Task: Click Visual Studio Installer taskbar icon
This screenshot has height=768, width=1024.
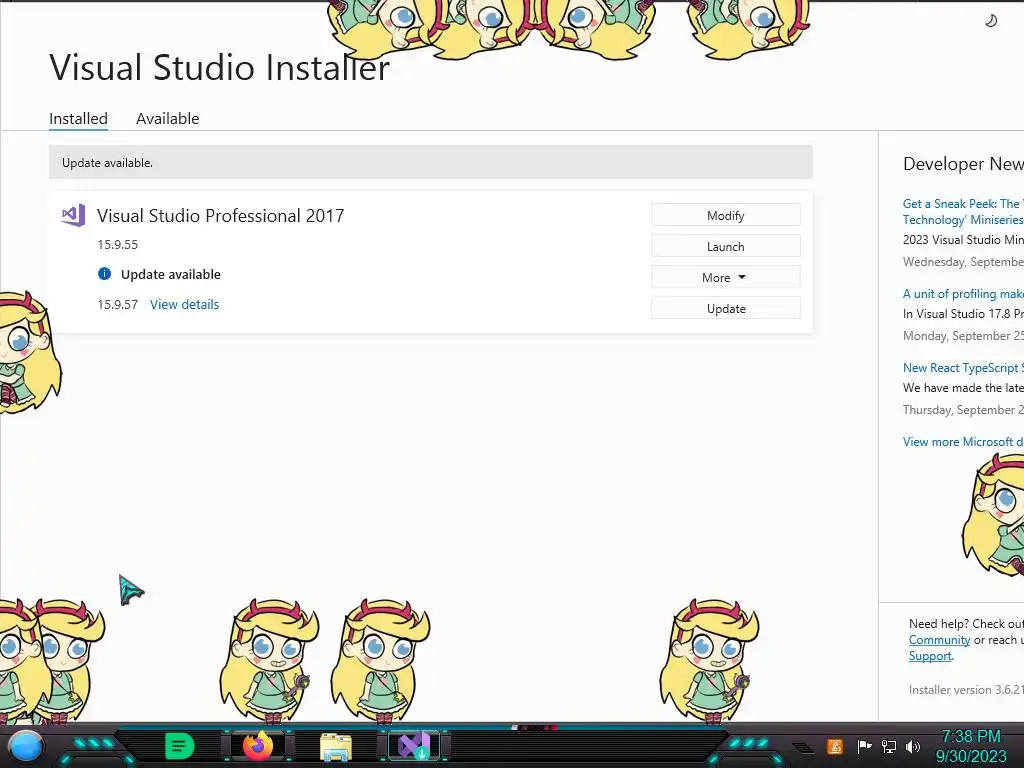Action: coord(414,746)
